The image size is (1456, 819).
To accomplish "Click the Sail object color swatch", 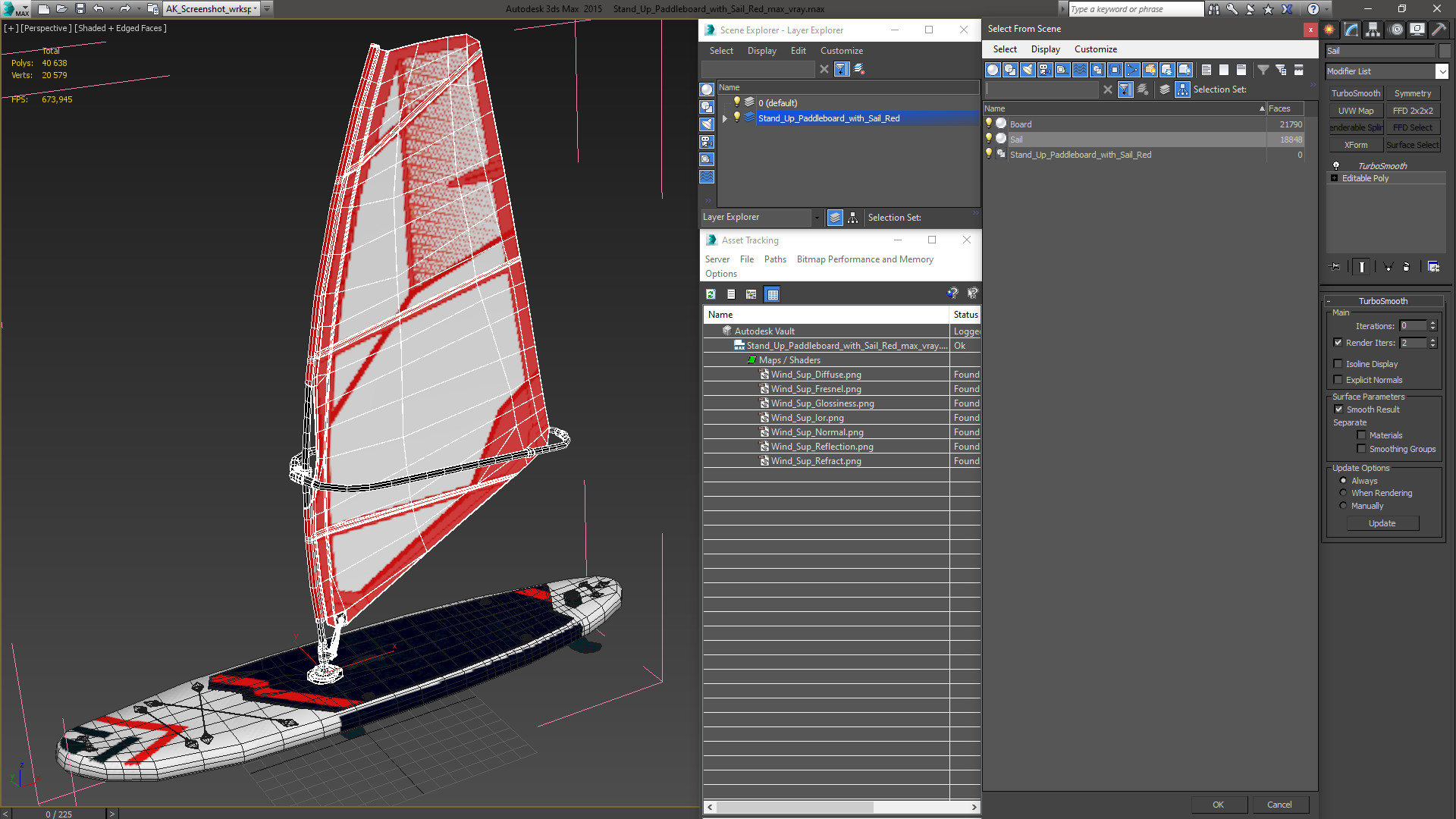I will 1445,51.
